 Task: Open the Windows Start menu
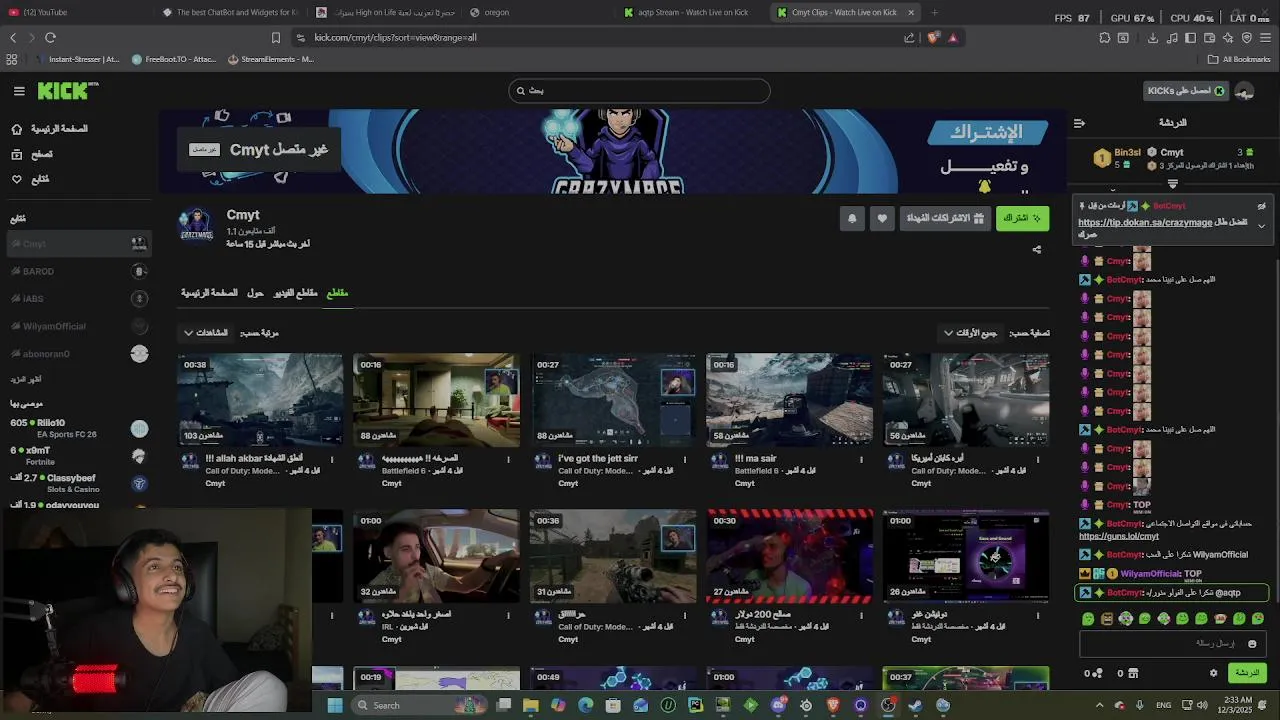click(x=335, y=705)
